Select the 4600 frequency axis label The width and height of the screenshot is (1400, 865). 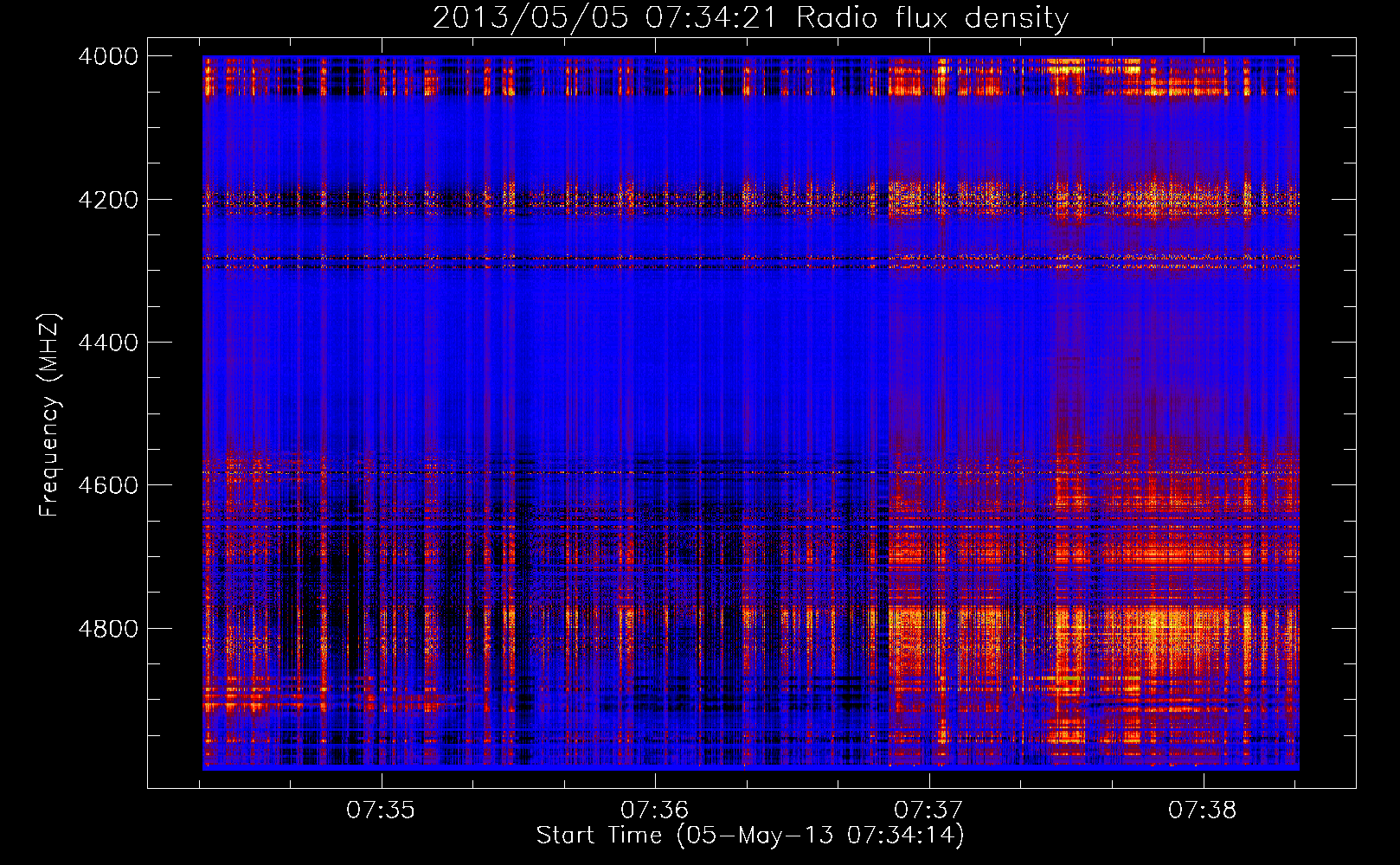pyautogui.click(x=107, y=485)
